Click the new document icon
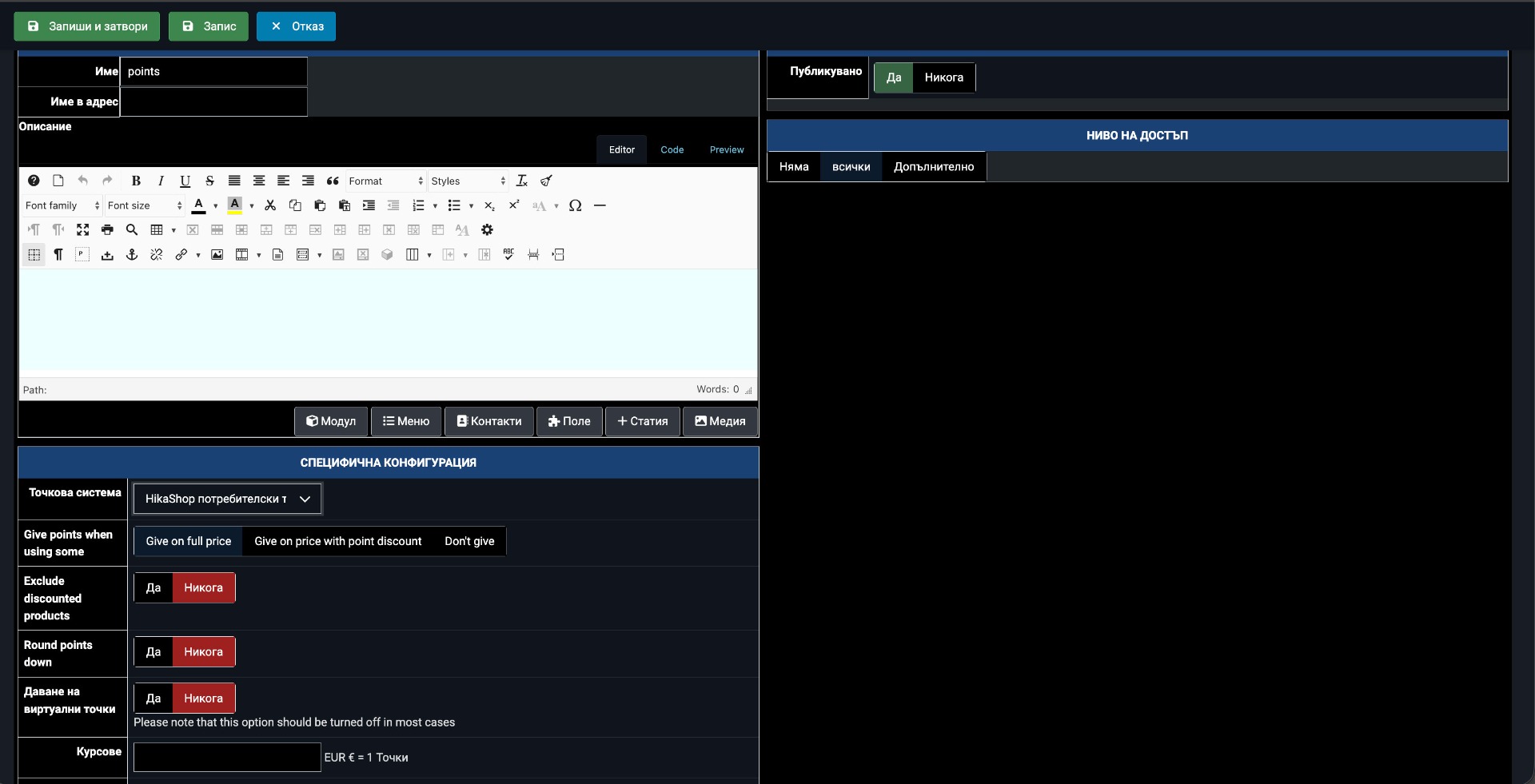The width and height of the screenshot is (1535, 784). [x=58, y=181]
